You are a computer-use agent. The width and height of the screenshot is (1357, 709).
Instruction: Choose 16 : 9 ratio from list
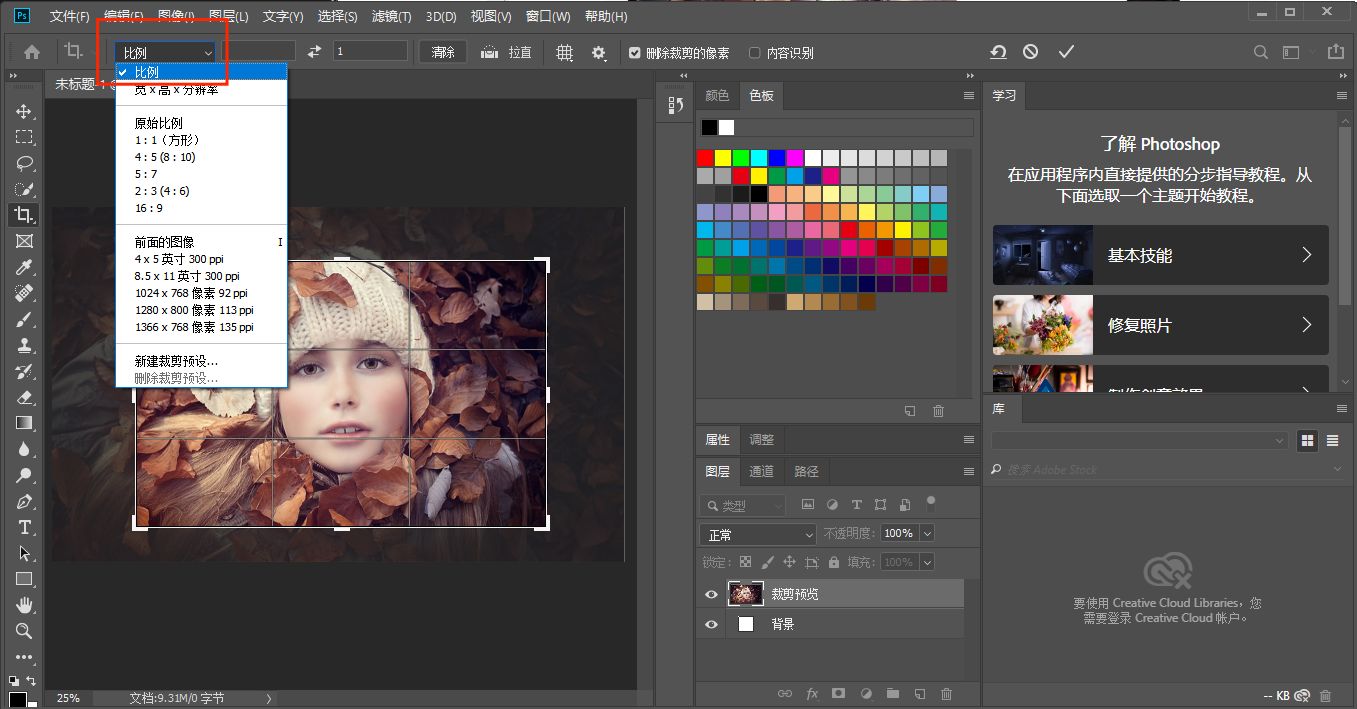point(149,208)
